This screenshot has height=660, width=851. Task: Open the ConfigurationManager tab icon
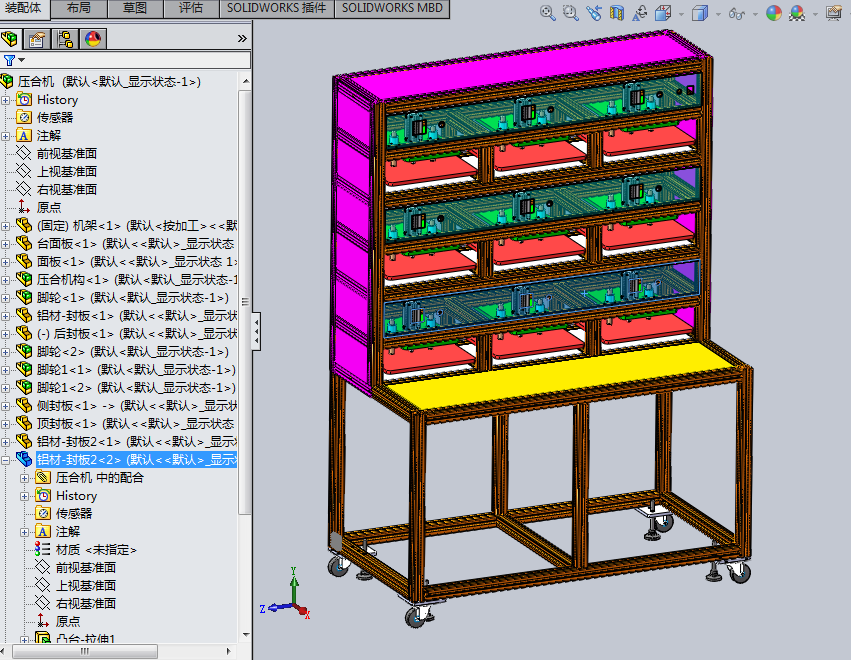click(x=65, y=39)
